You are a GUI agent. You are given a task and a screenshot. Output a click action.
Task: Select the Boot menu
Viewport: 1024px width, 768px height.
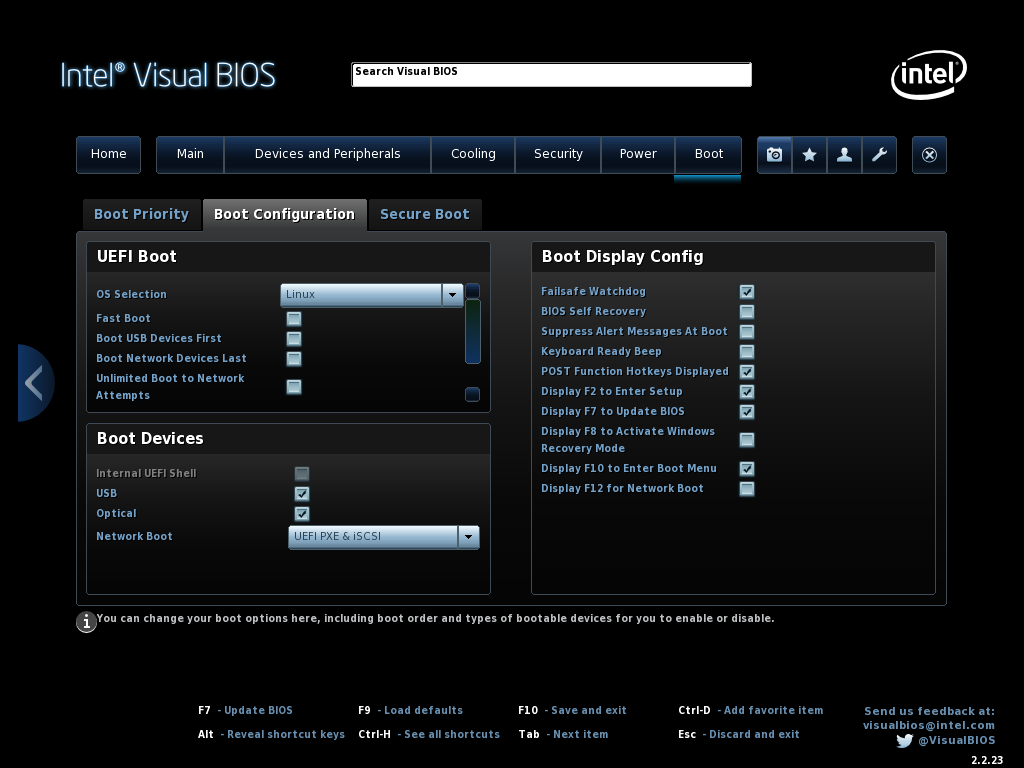[709, 155]
